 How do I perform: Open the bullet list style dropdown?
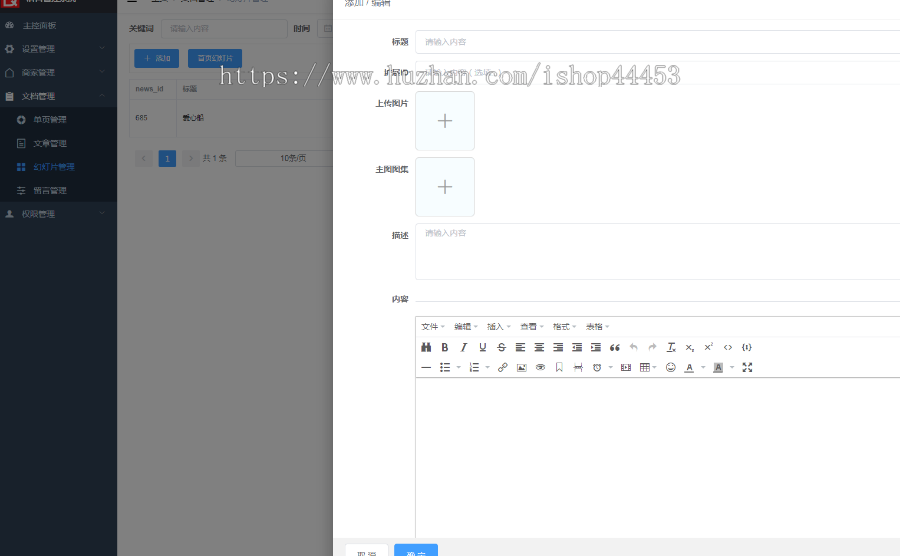(x=459, y=368)
